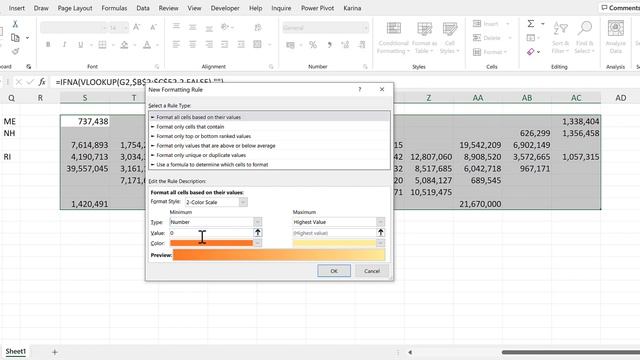Viewport: 640px width, 360px height.
Task: Open the Power Pivot tab
Action: 317,8
